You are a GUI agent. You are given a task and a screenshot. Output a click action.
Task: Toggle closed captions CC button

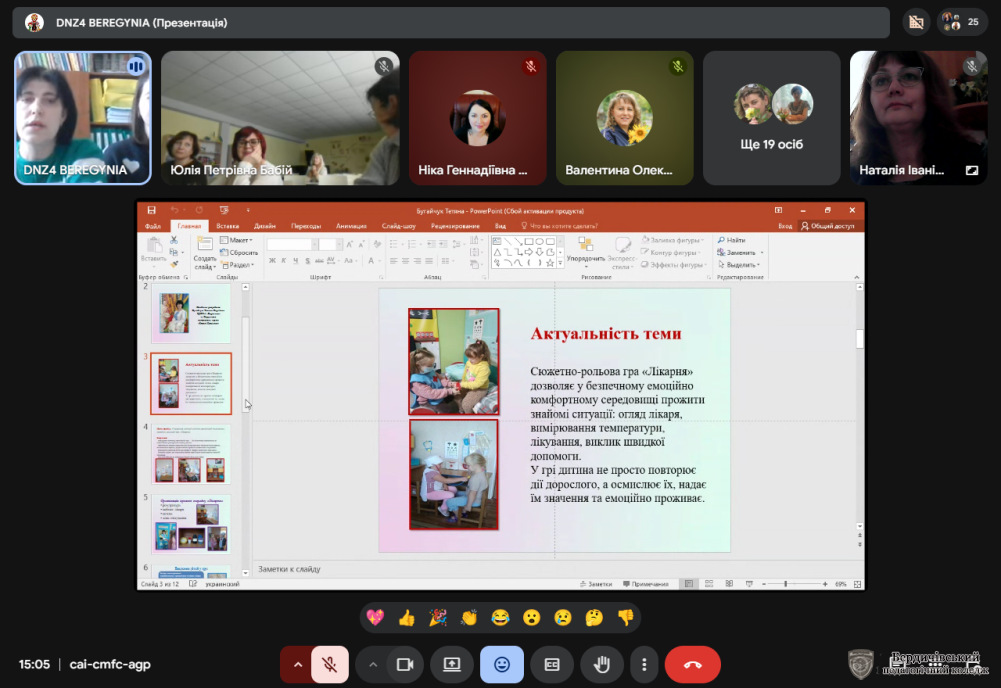tap(552, 664)
